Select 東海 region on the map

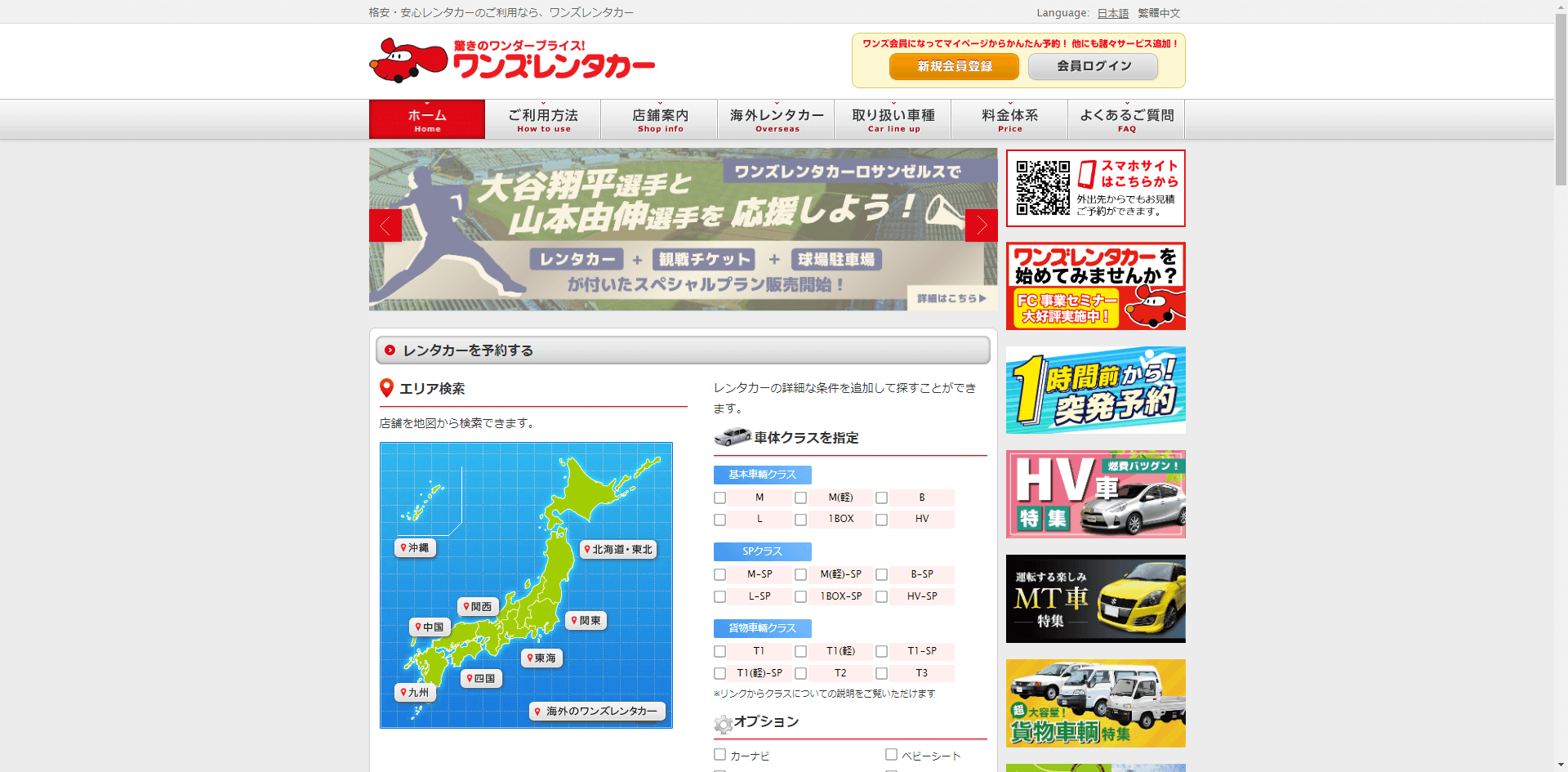tap(541, 658)
